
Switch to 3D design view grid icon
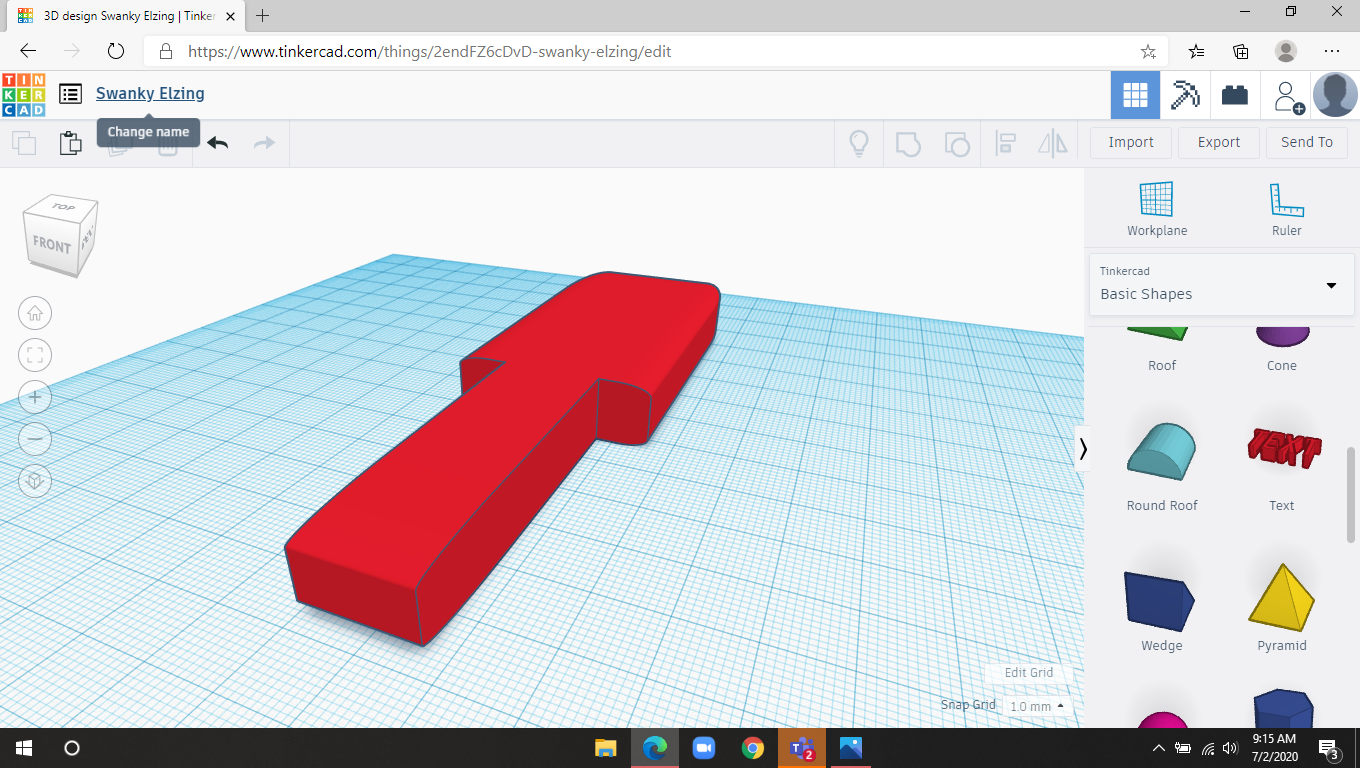[1135, 95]
